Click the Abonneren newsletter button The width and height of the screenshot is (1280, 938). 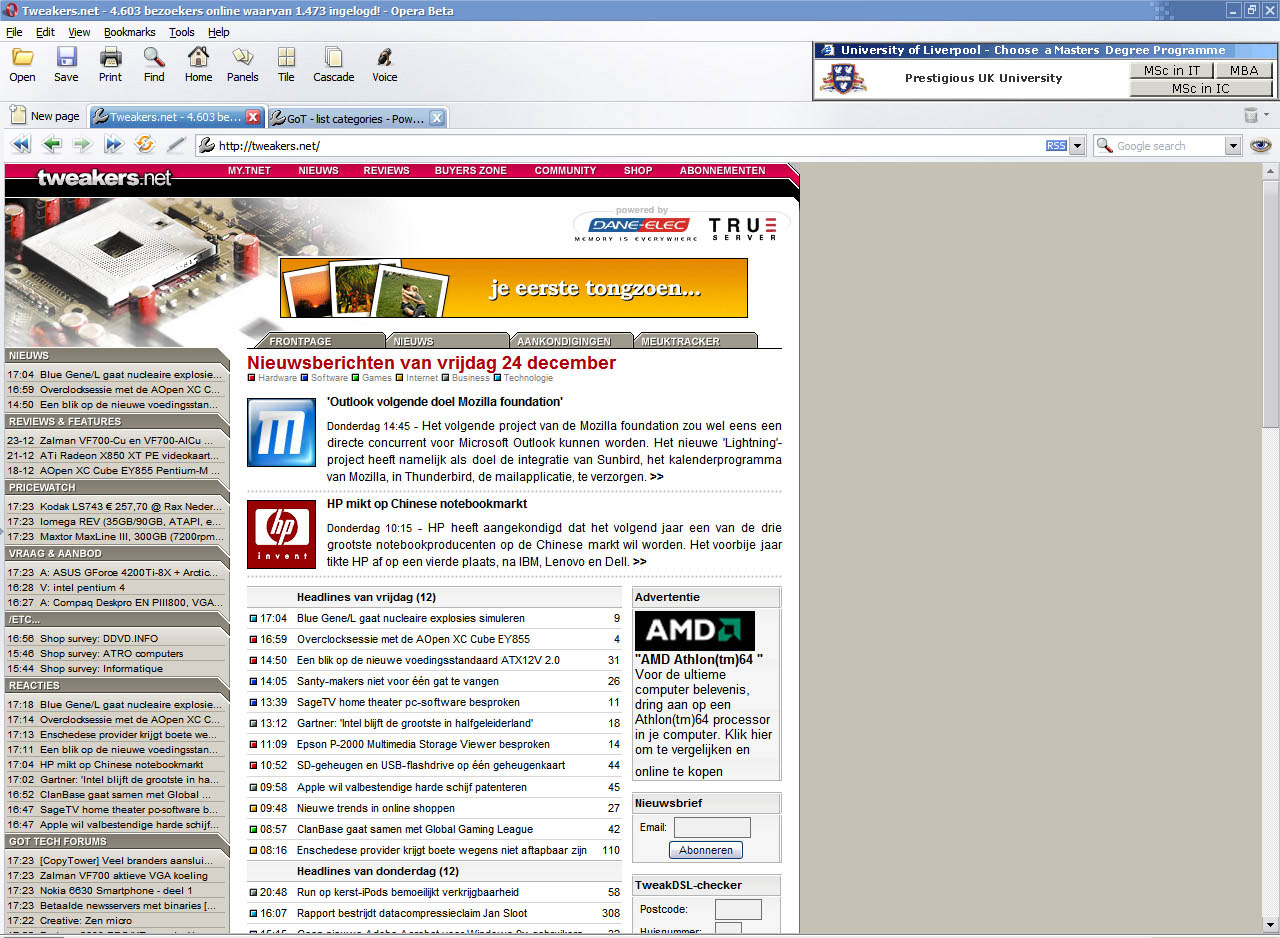706,850
